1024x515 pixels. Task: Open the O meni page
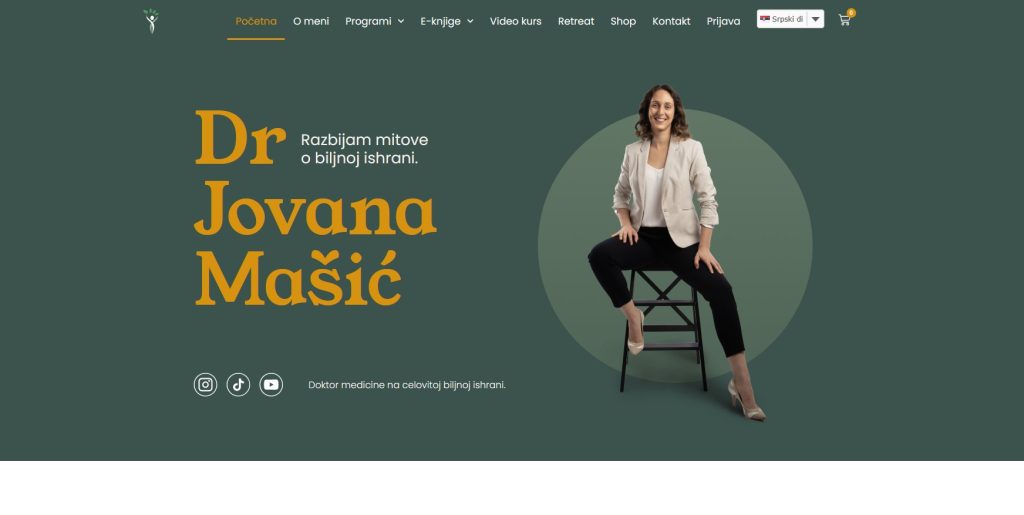(311, 21)
